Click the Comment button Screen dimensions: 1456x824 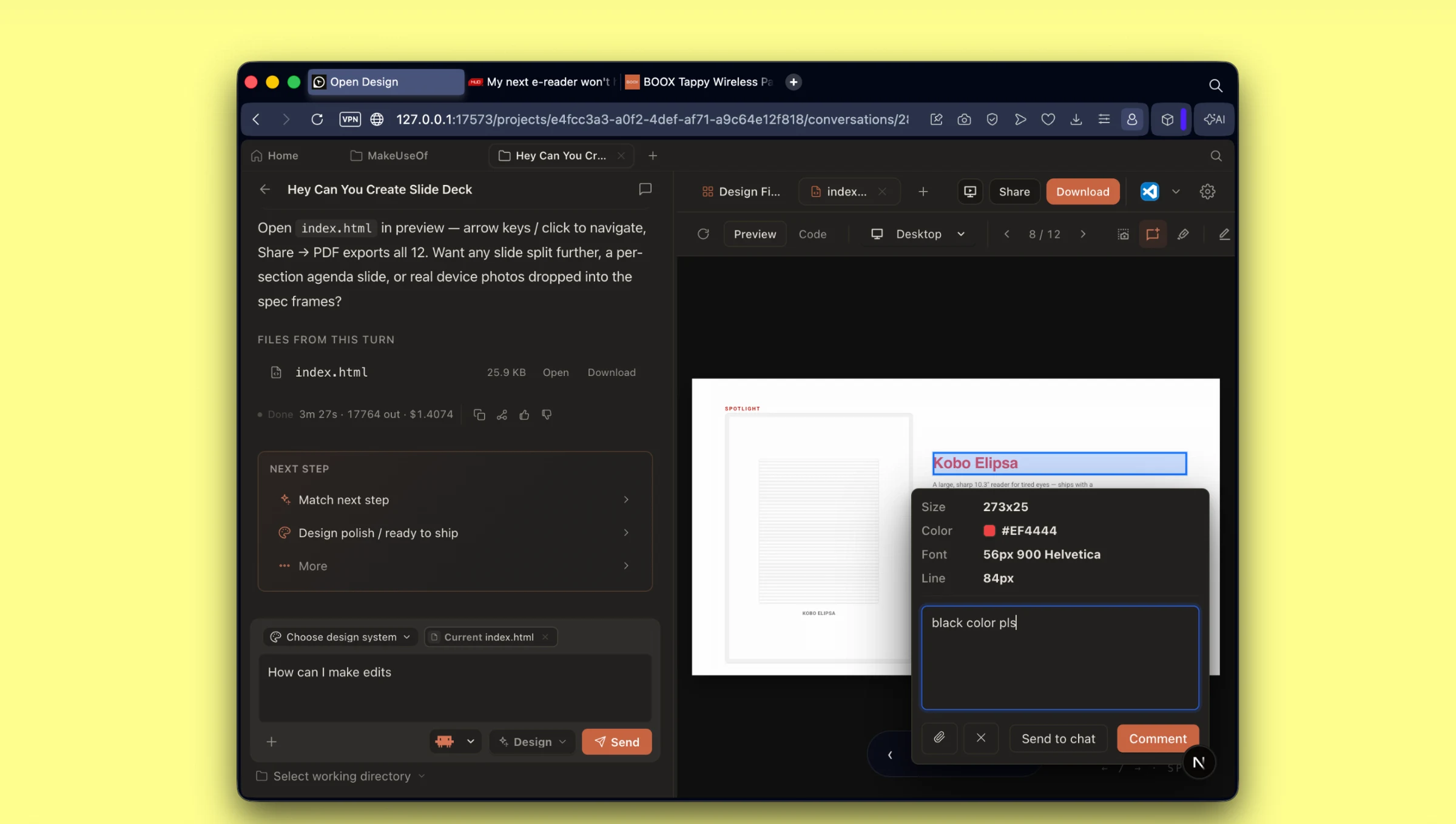(1158, 739)
